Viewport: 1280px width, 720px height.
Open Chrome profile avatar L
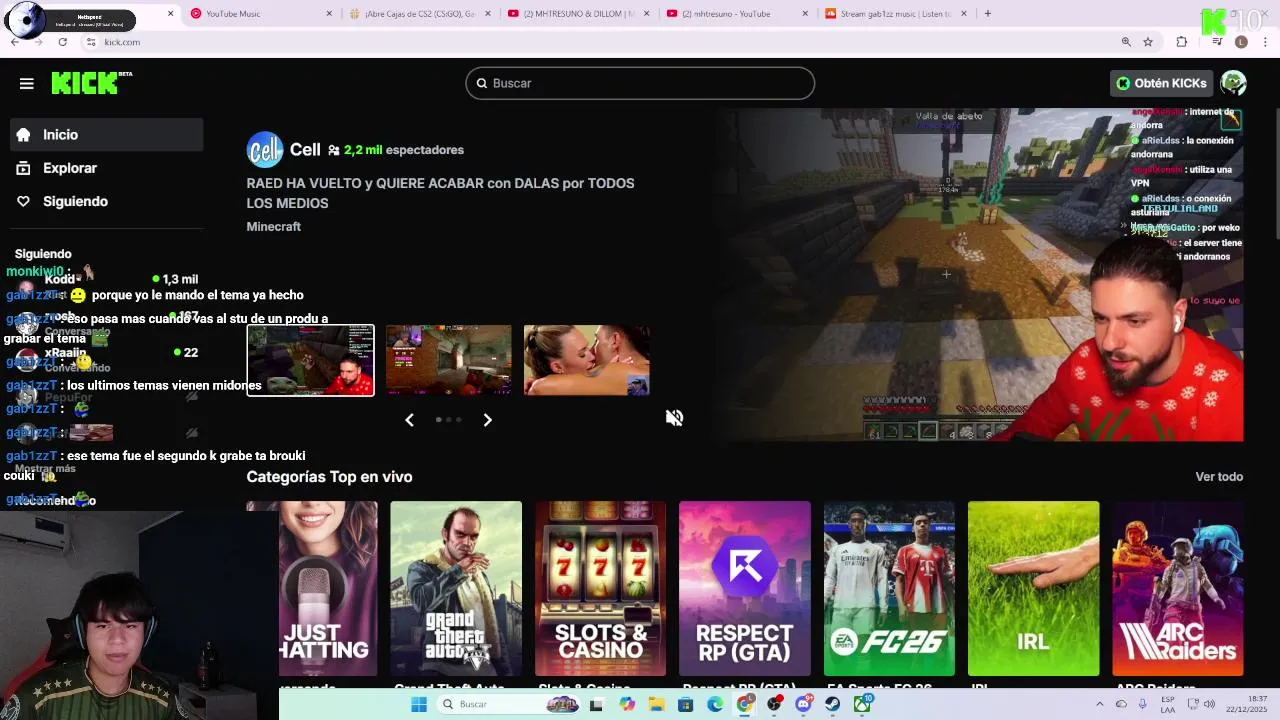click(1241, 42)
